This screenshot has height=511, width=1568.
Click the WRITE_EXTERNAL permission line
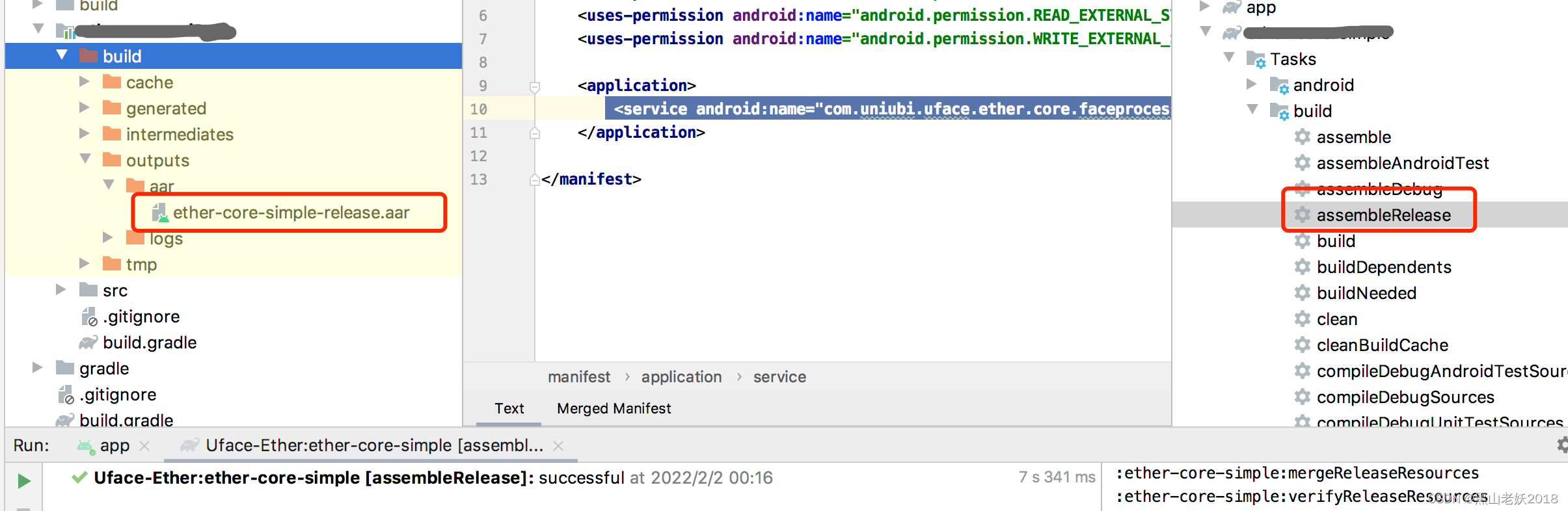pos(874,39)
